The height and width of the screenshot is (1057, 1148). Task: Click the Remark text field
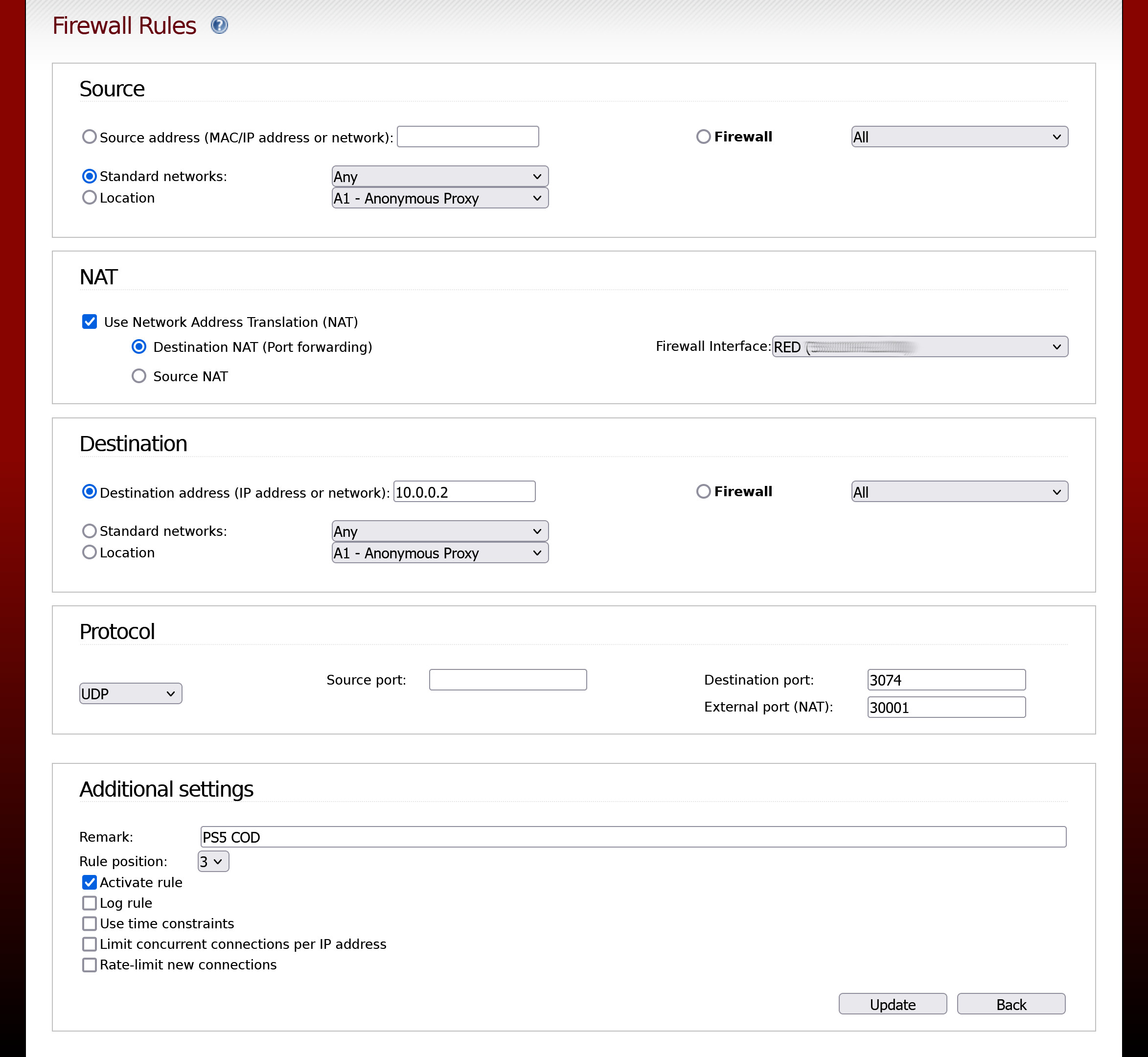[633, 837]
